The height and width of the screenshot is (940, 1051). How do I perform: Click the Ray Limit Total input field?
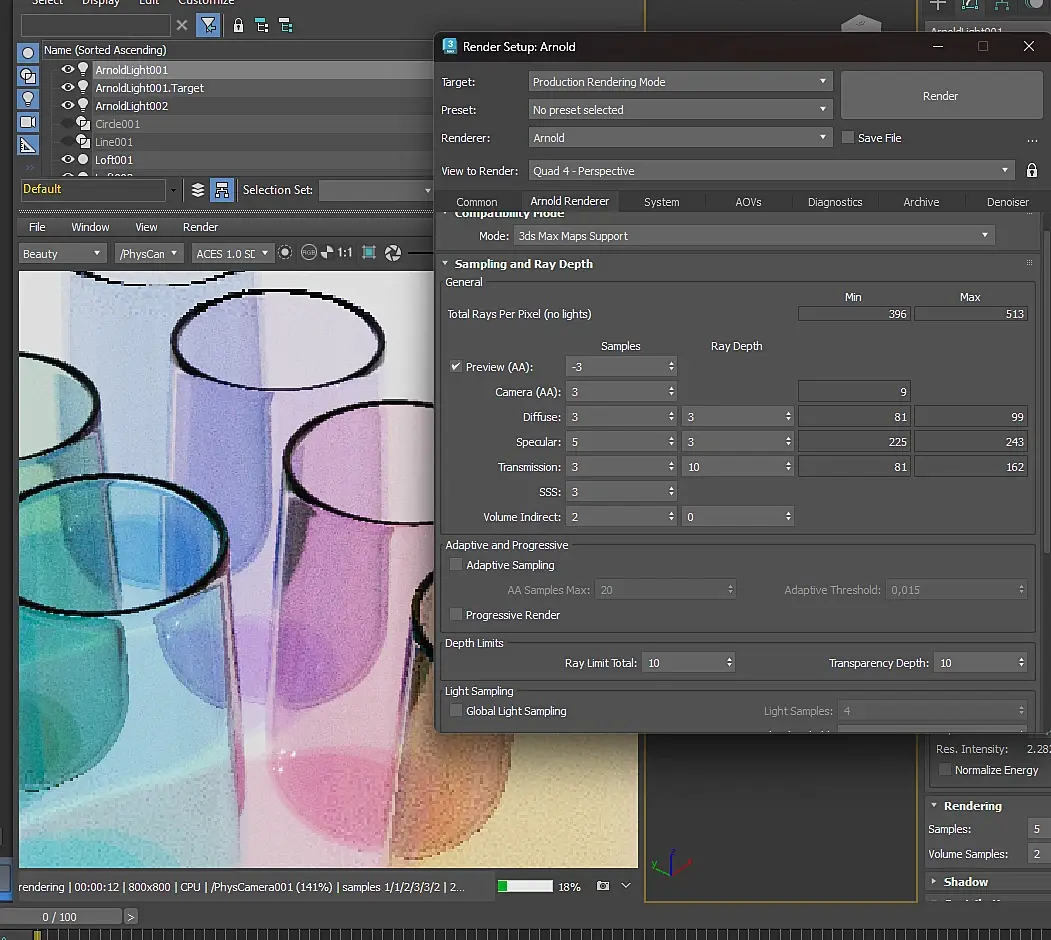click(682, 663)
